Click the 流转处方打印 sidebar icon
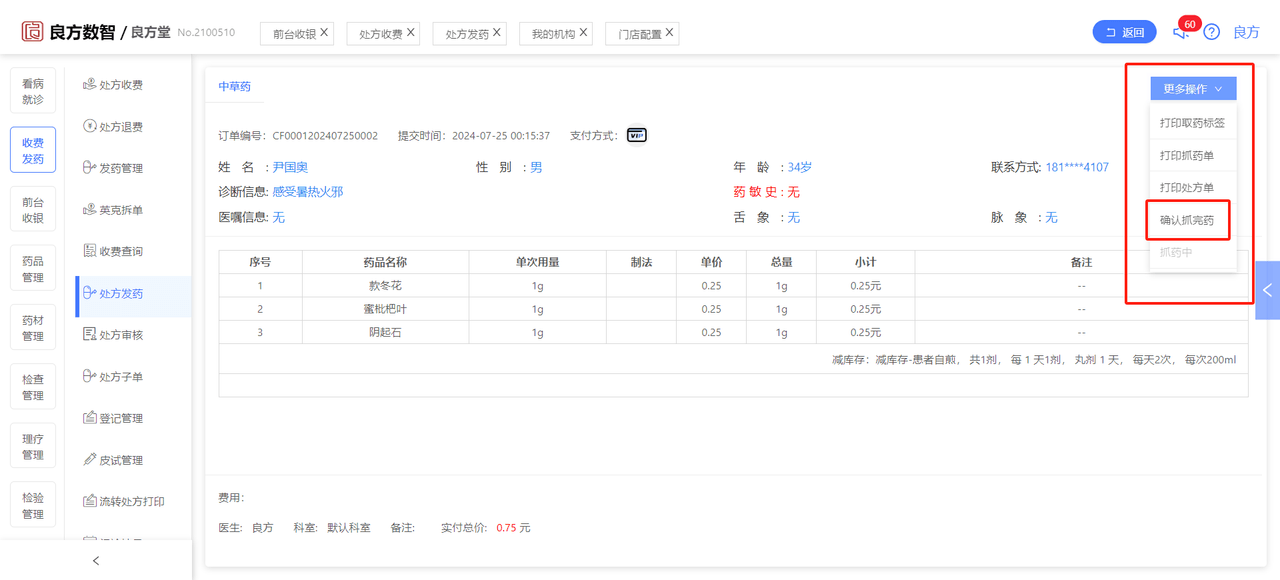The height and width of the screenshot is (580, 1280). pos(90,501)
